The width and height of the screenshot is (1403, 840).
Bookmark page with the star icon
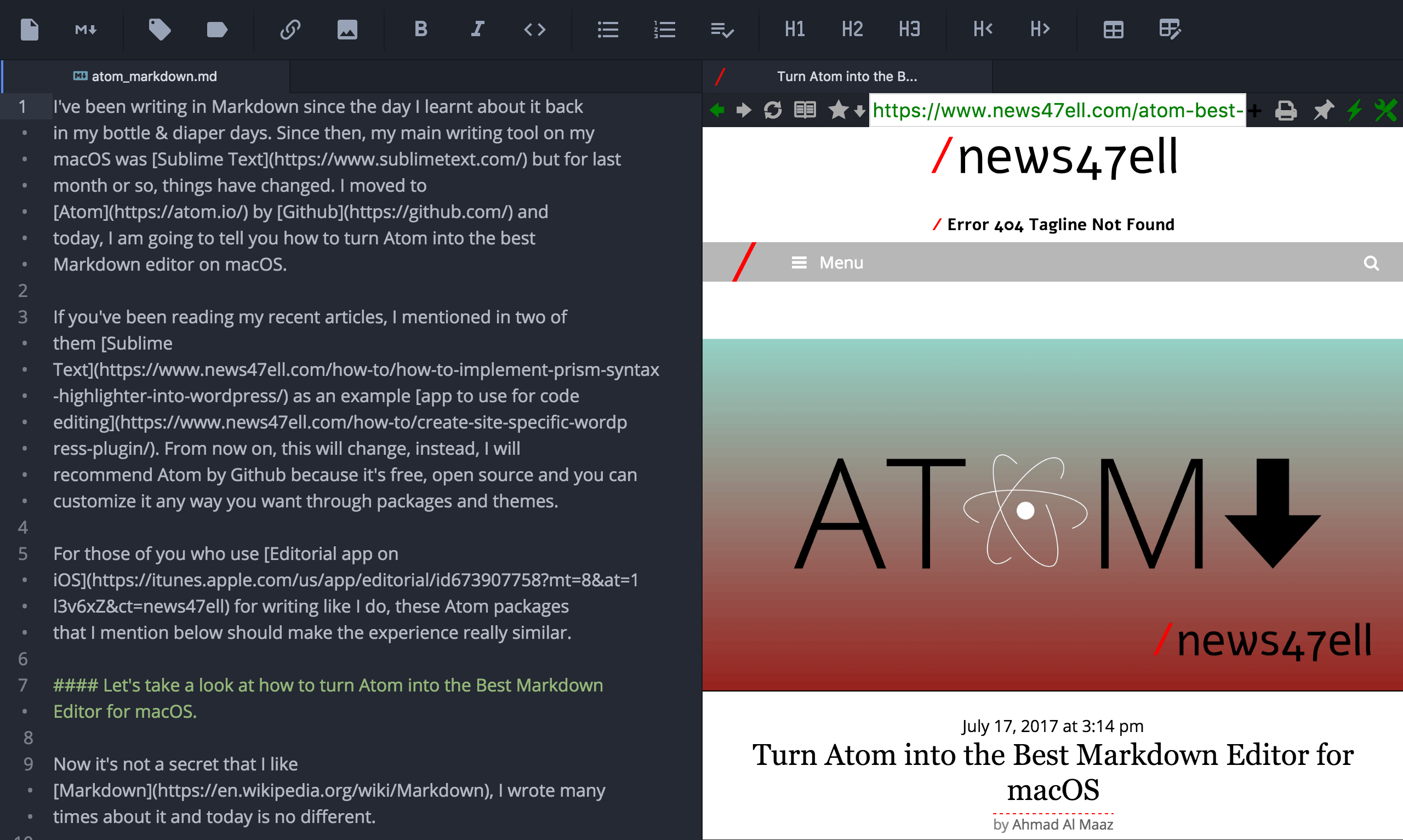(x=838, y=110)
